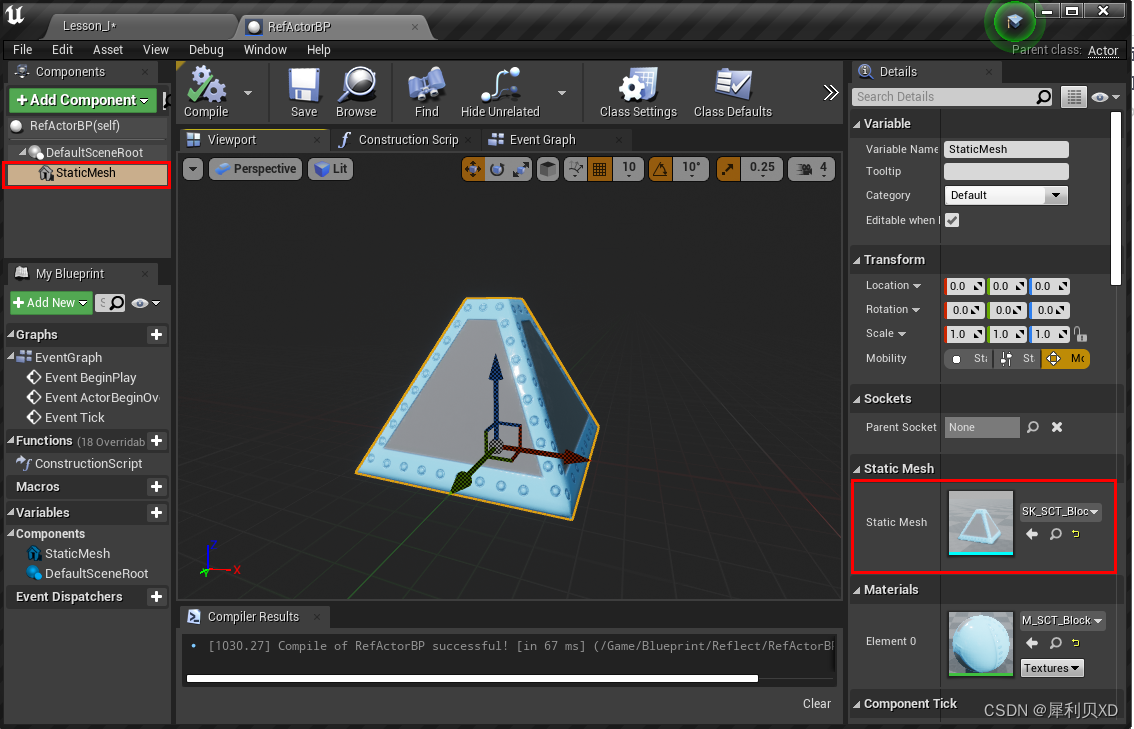Clear the Compiler Results log

click(817, 704)
